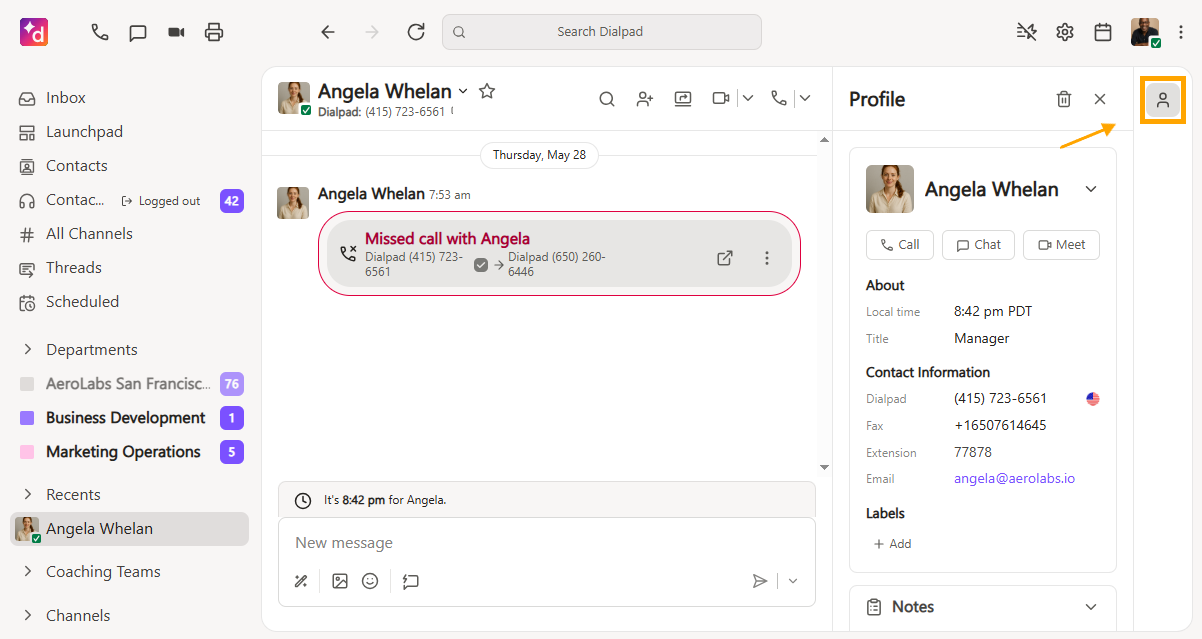Add a label in the Profile panel
Image resolution: width=1202 pixels, height=639 pixels.
click(892, 544)
